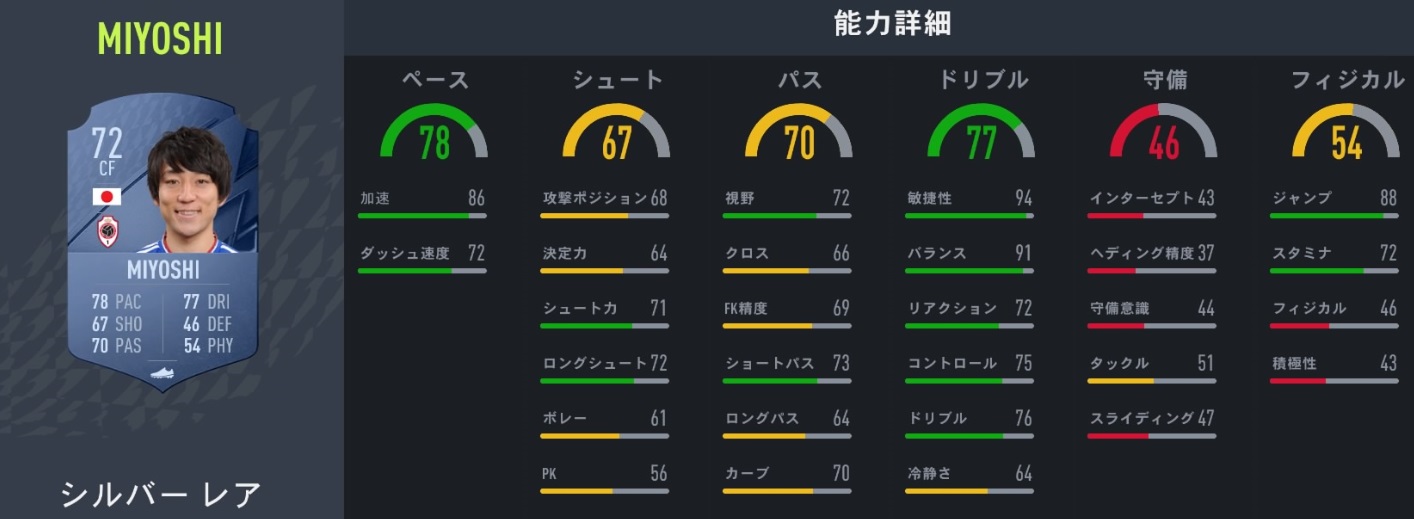Click the boot icon at the card bottom
Screen dimensions: 1414x519
tap(163, 371)
